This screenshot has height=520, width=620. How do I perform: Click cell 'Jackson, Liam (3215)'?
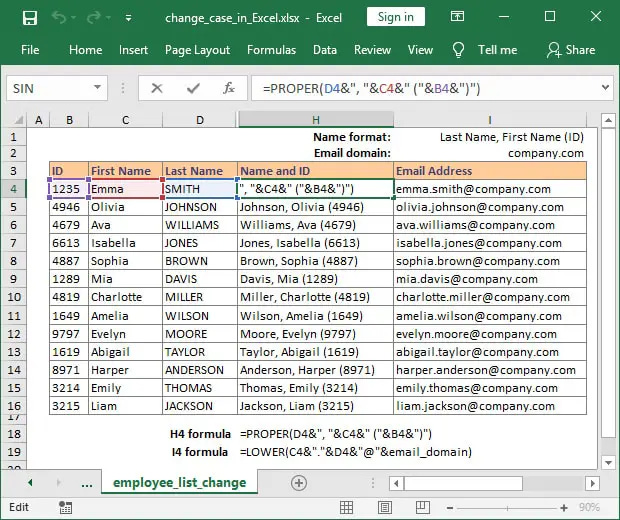(x=316, y=406)
